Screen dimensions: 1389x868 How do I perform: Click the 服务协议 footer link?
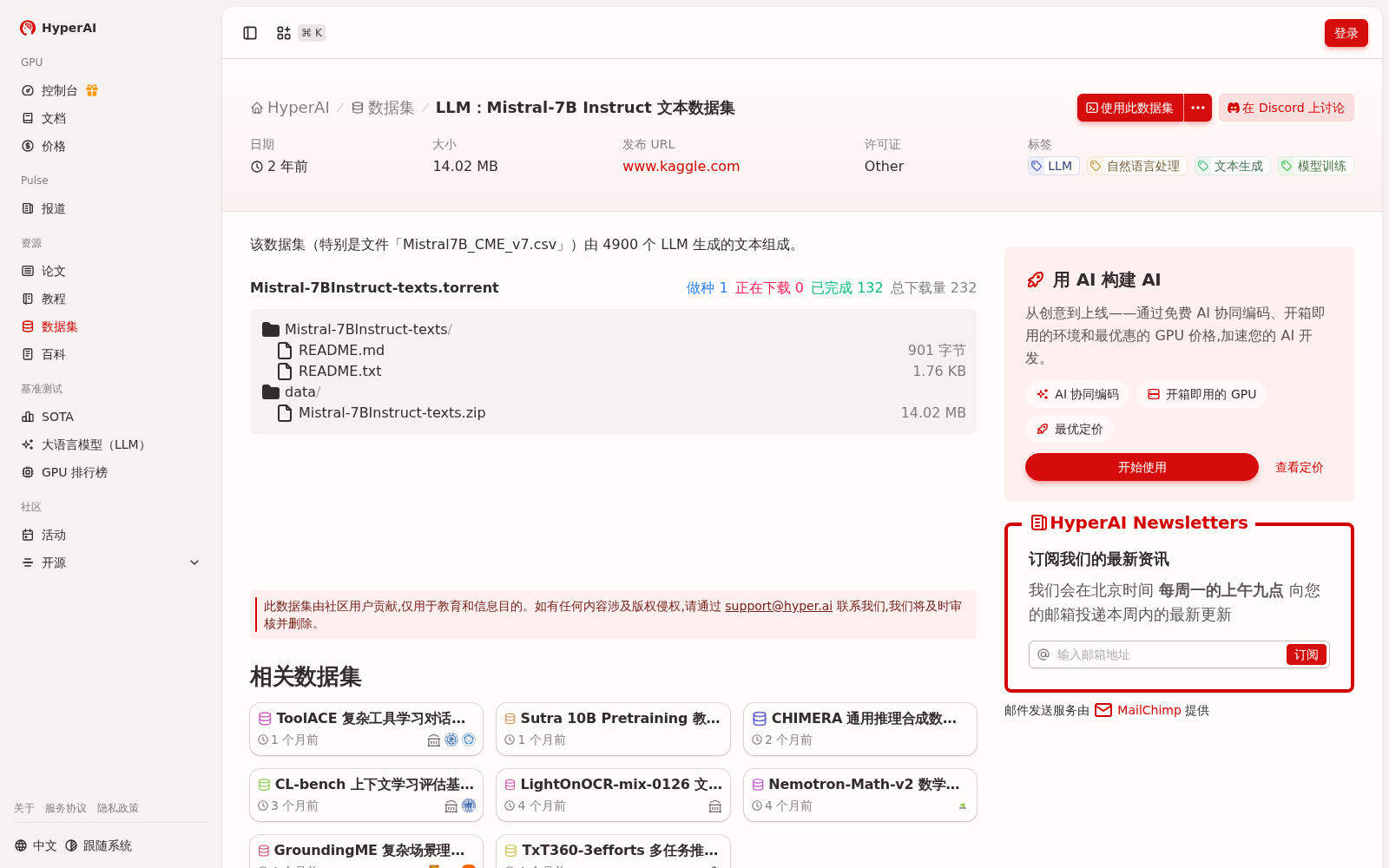tap(66, 808)
